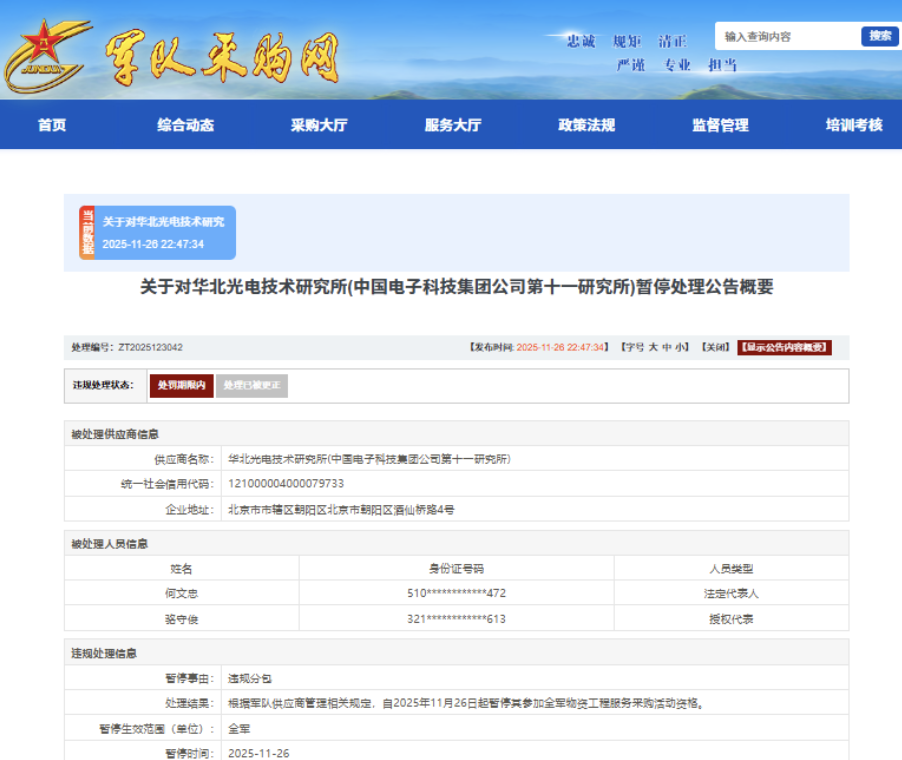902x760 pixels.
Task: Open the 培训考核 menu item
Action: (854, 125)
